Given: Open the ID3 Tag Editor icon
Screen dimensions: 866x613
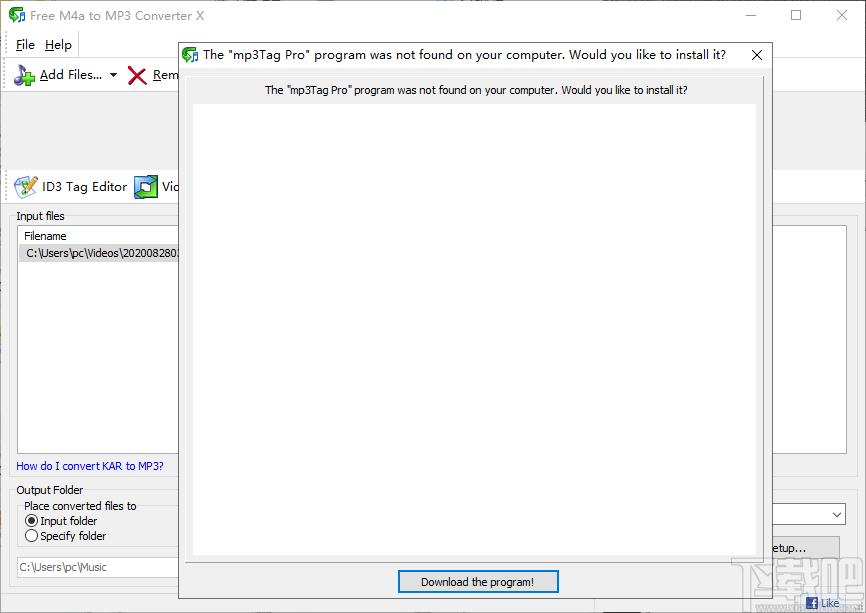Looking at the screenshot, I should point(25,187).
